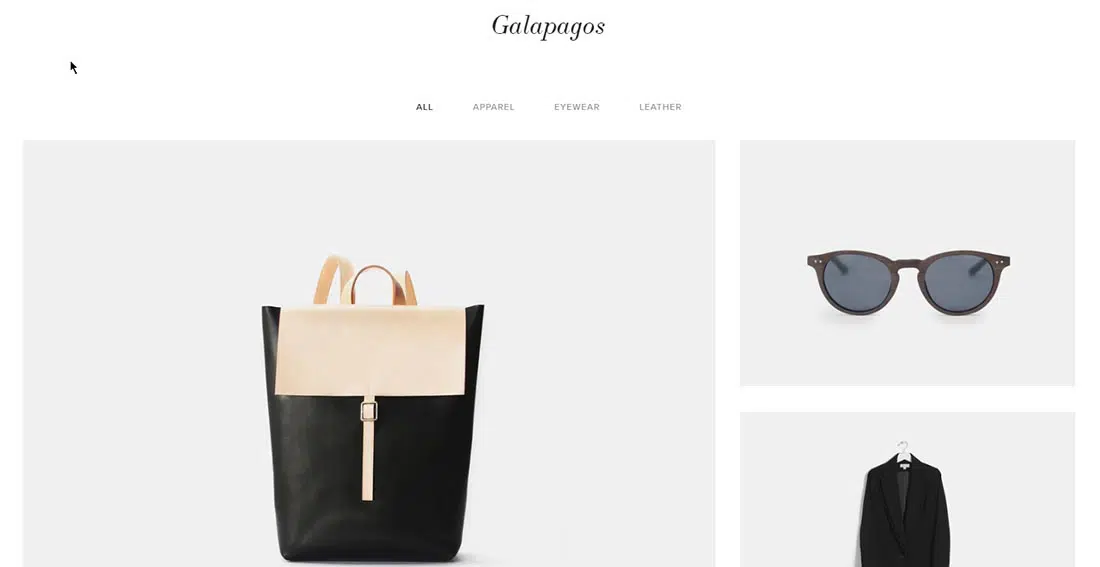Click the sunglasses nose bridge
Image resolution: width=1100 pixels, height=567 pixels.
[x=908, y=266]
